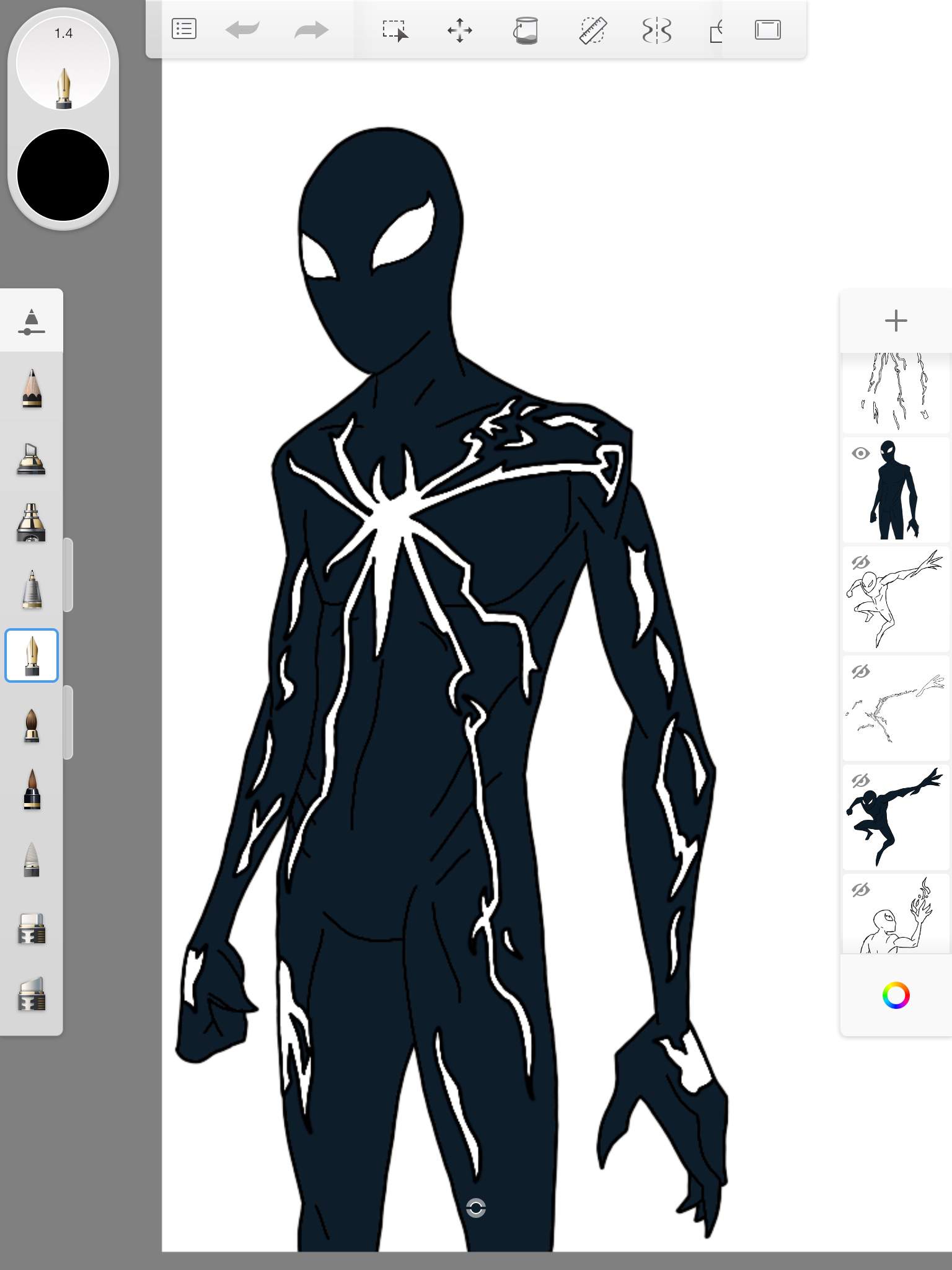The image size is (952, 1270).
Task: Select the airbrush tool
Action: tap(31, 522)
